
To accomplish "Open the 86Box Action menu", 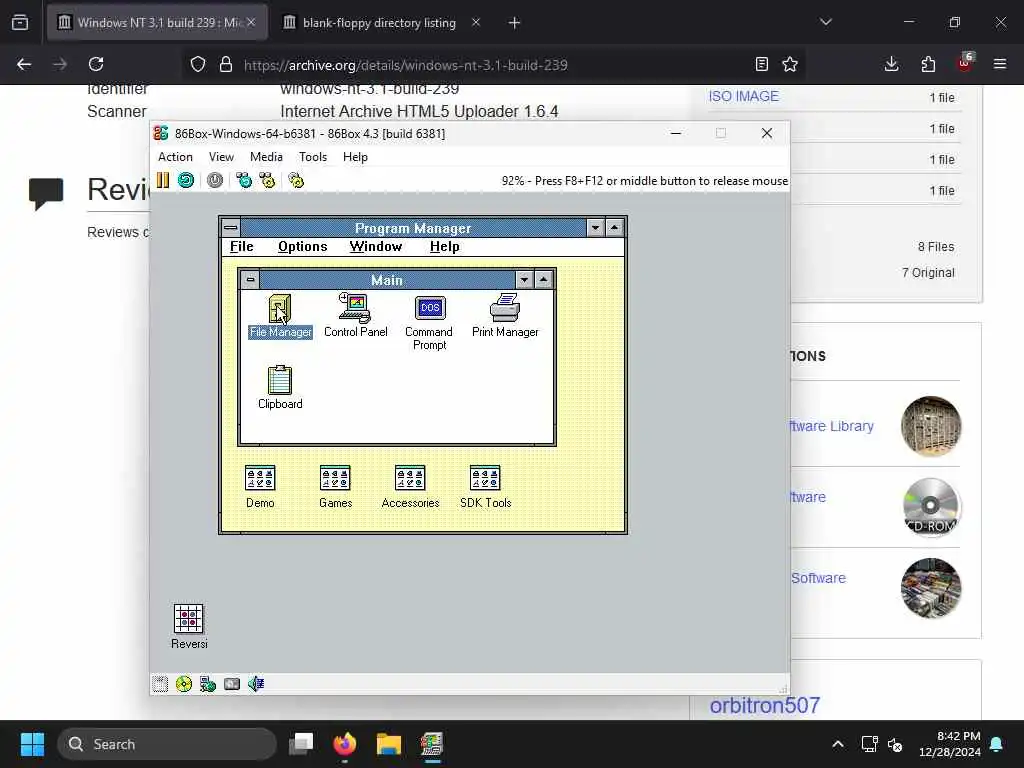I will tap(175, 157).
